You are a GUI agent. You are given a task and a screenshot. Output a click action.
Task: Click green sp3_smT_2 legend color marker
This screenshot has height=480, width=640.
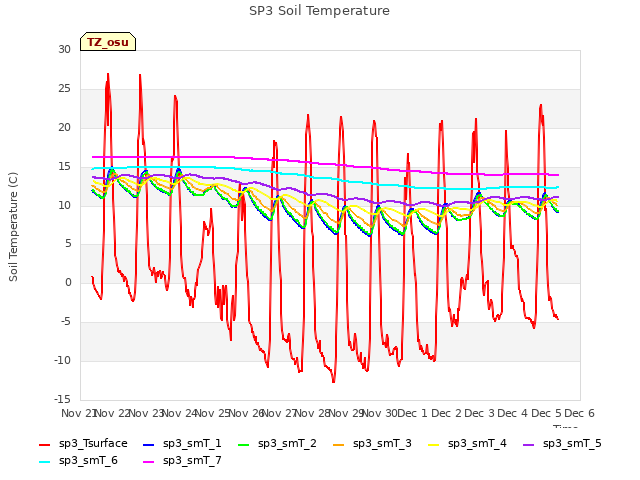[244, 444]
